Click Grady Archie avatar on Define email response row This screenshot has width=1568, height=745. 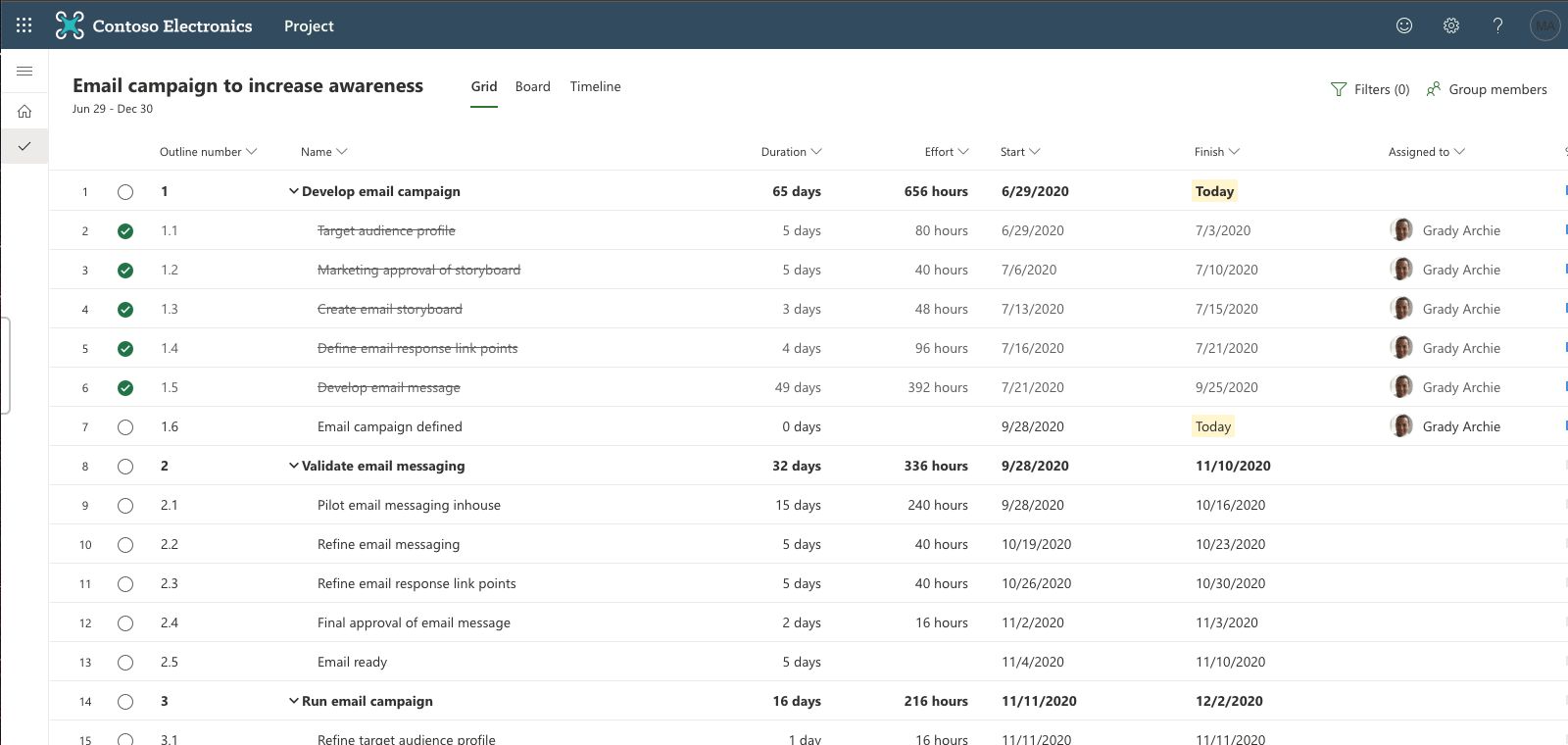pos(1401,348)
